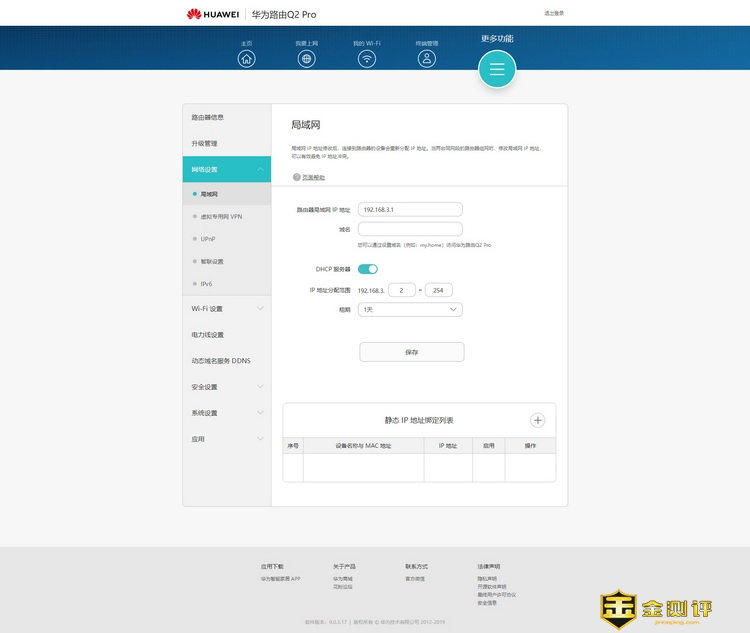The width and height of the screenshot is (750, 633).
Task: Open the 租期 lease time dropdown
Action: 410,310
